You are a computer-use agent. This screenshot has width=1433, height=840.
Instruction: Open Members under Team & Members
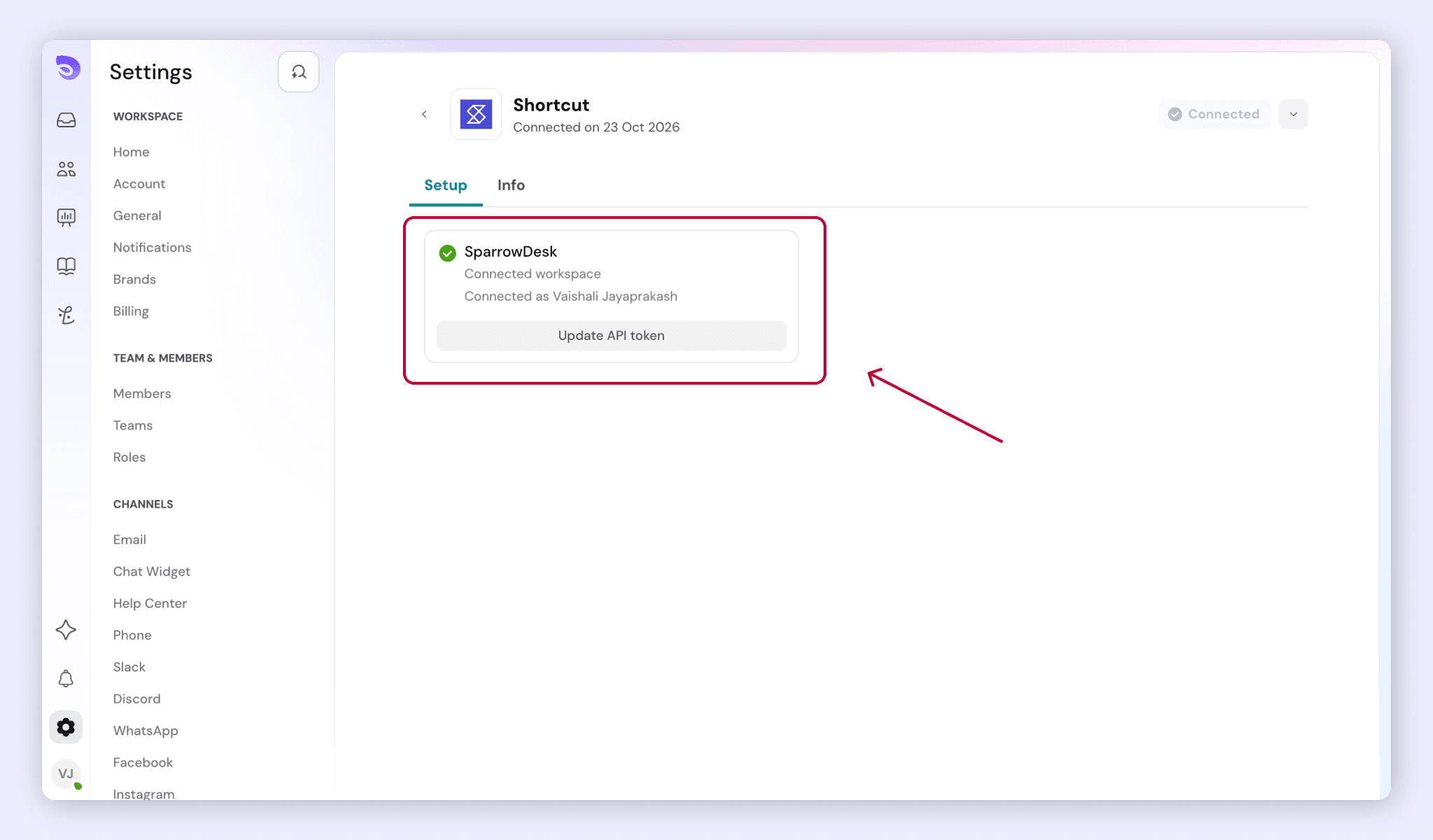142,394
